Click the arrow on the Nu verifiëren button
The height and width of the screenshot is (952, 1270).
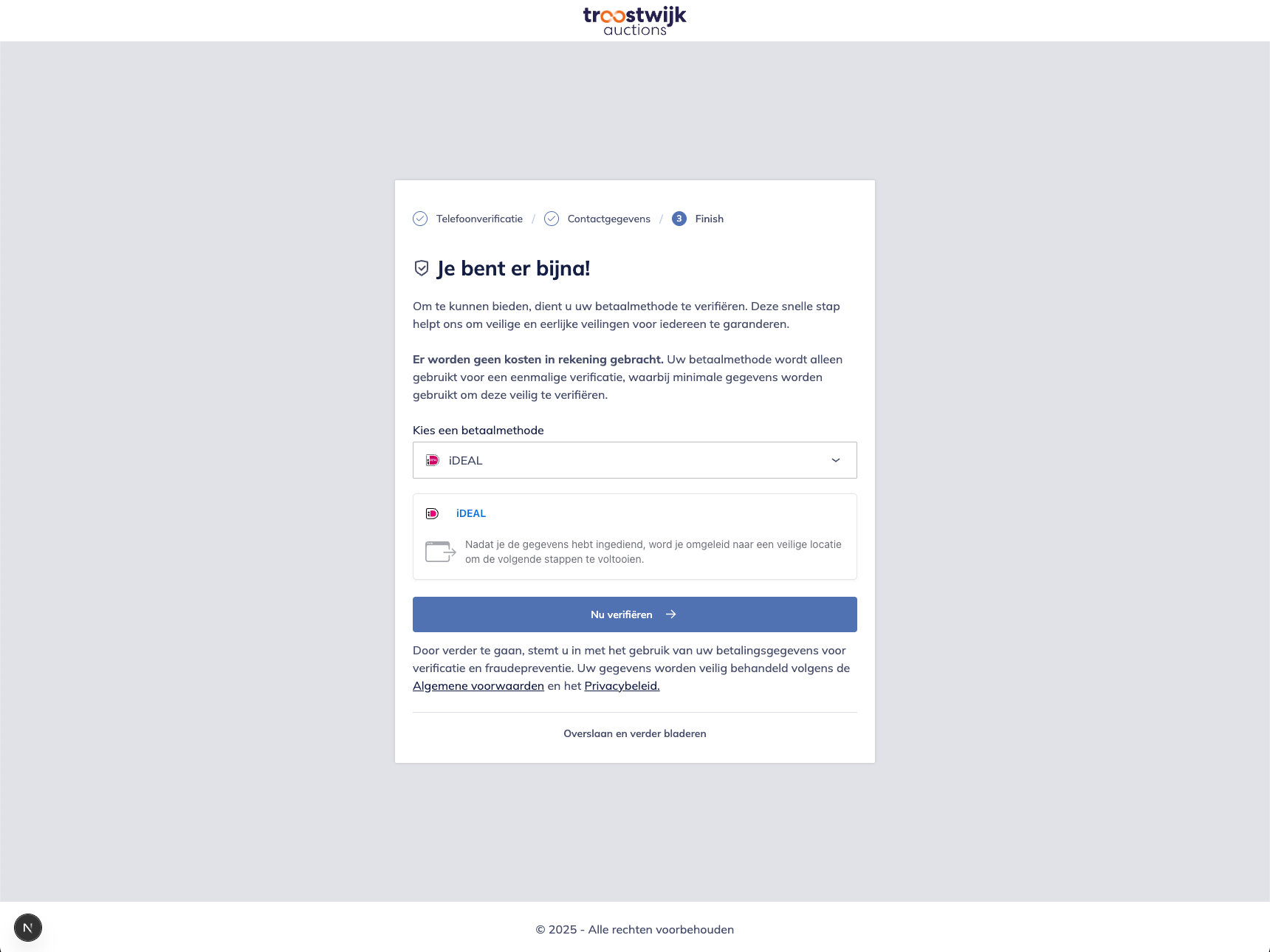click(x=671, y=614)
